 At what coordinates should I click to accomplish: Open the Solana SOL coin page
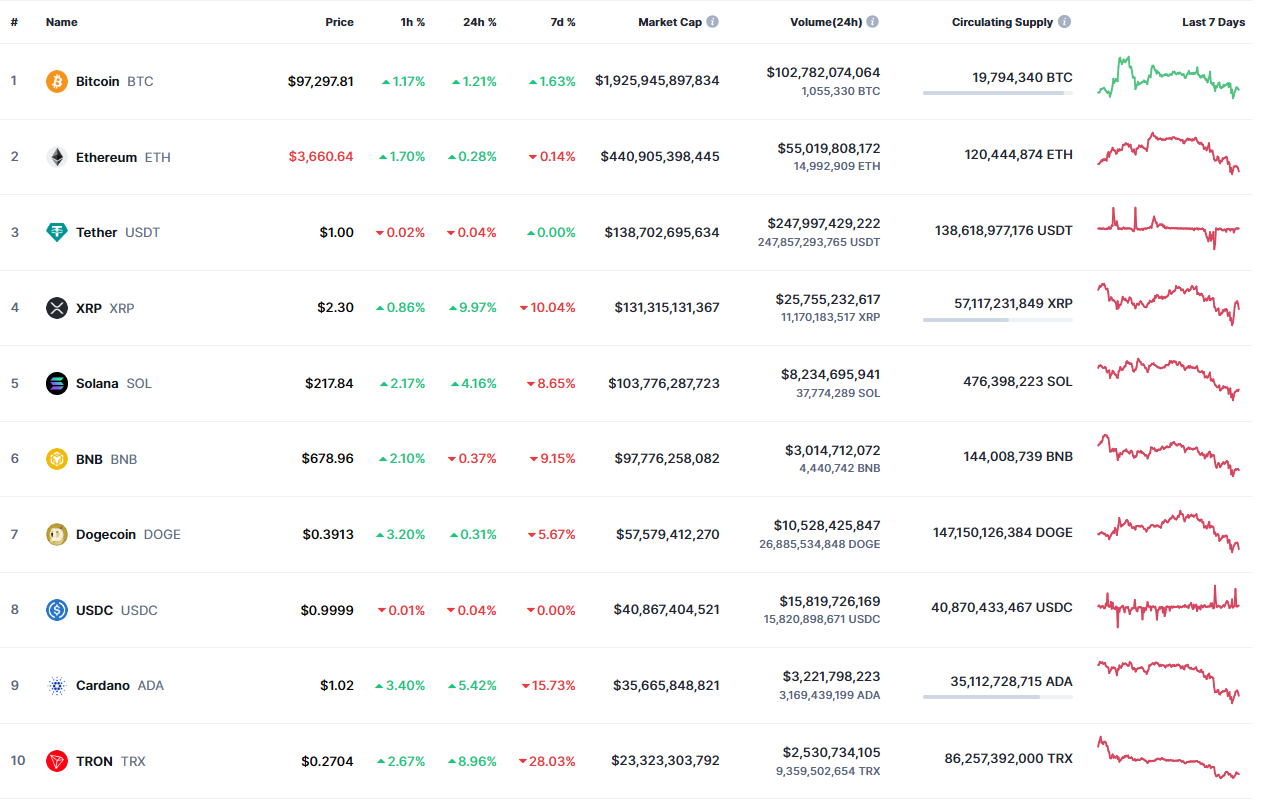point(114,383)
